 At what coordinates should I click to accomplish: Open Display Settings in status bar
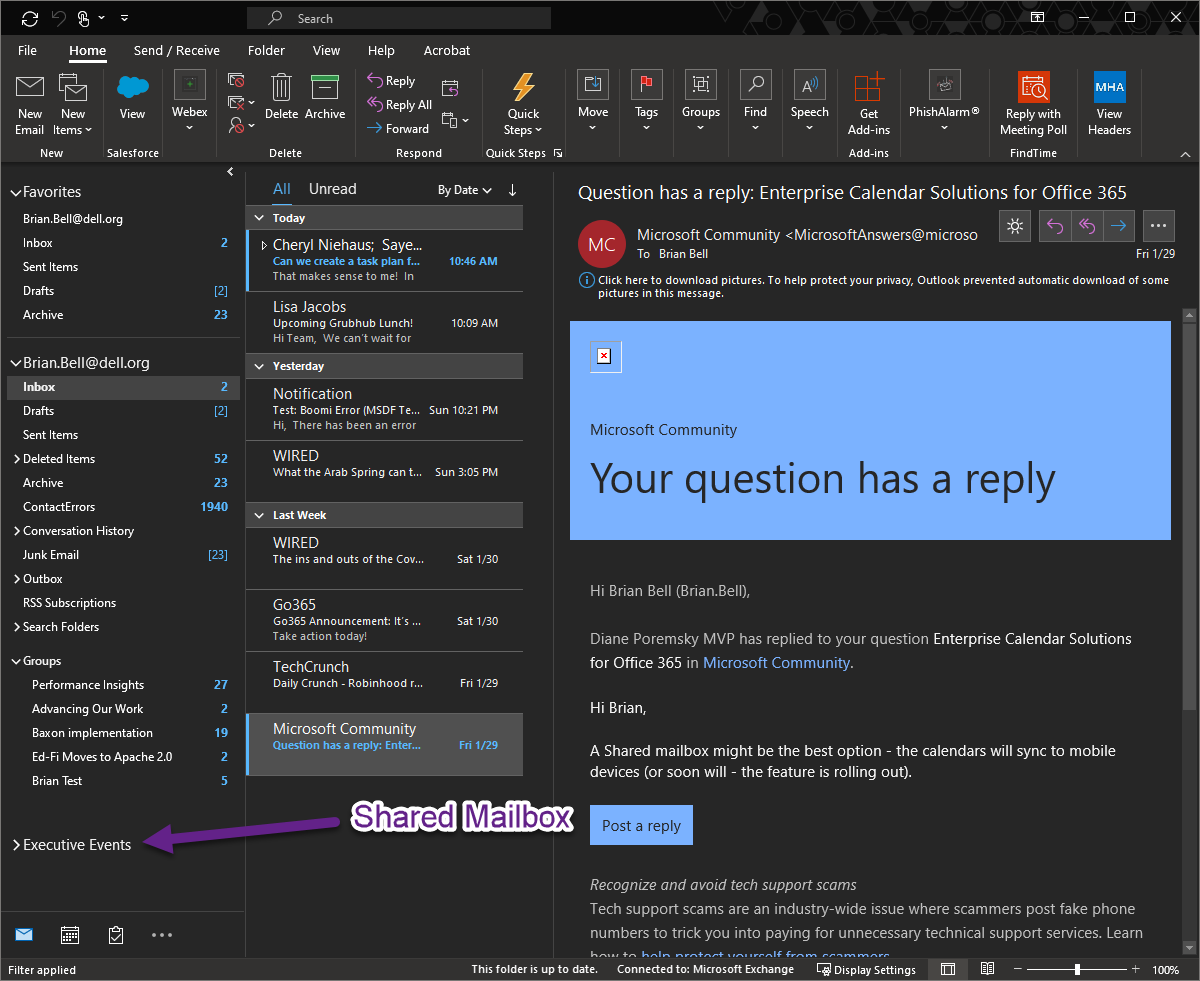866,969
